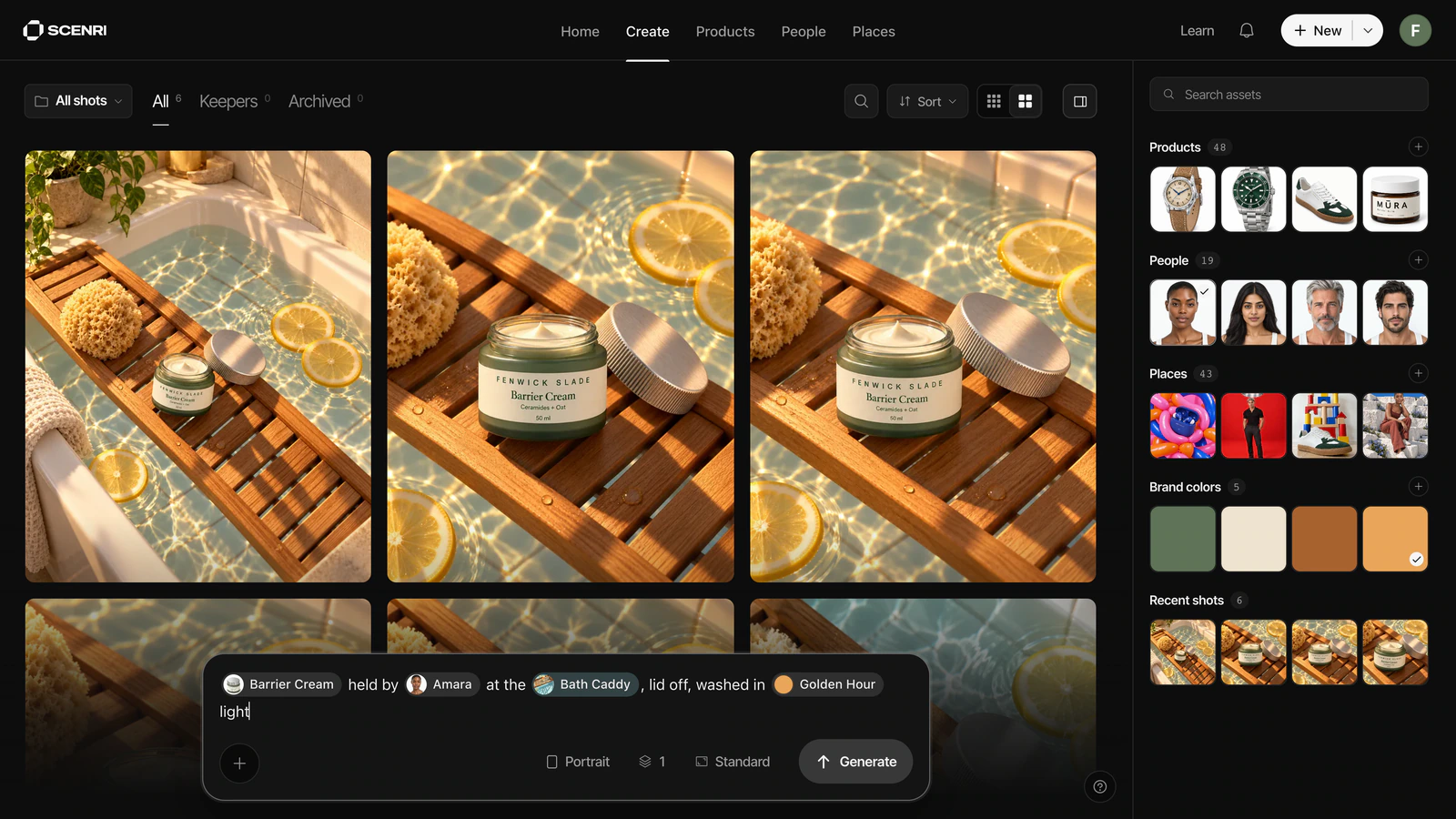Change the Portrait aspect ratio option

coord(578,762)
